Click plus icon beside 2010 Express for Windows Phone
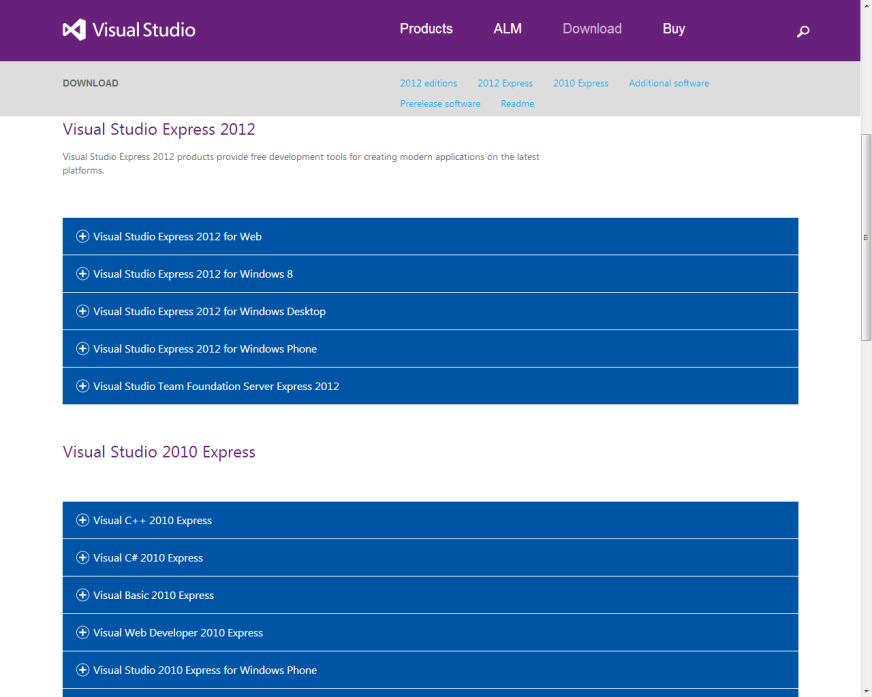872x697 pixels. point(82,670)
